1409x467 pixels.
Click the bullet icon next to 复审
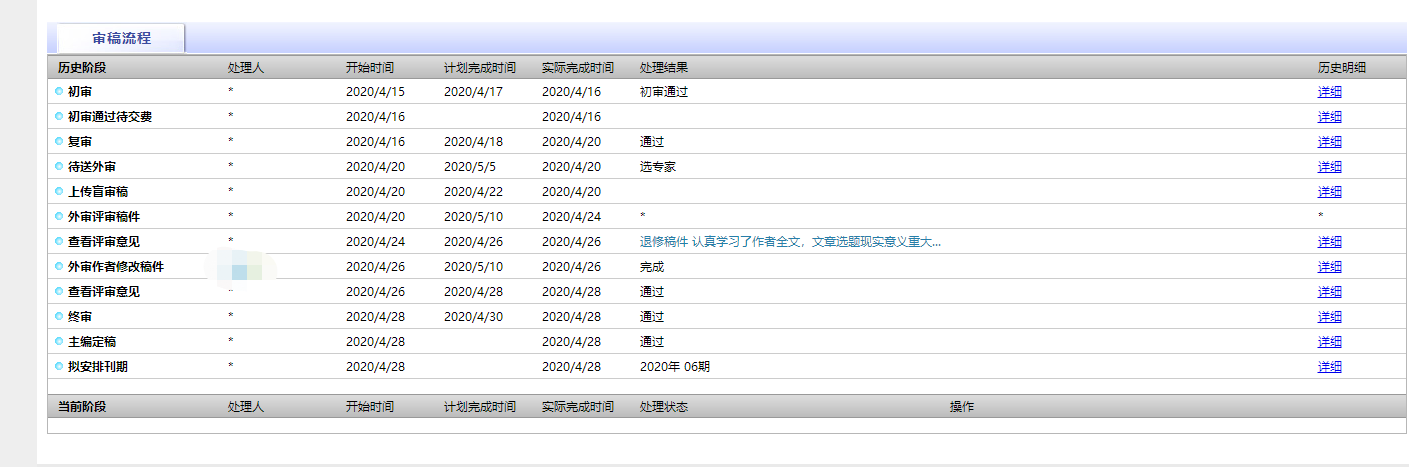coord(59,142)
